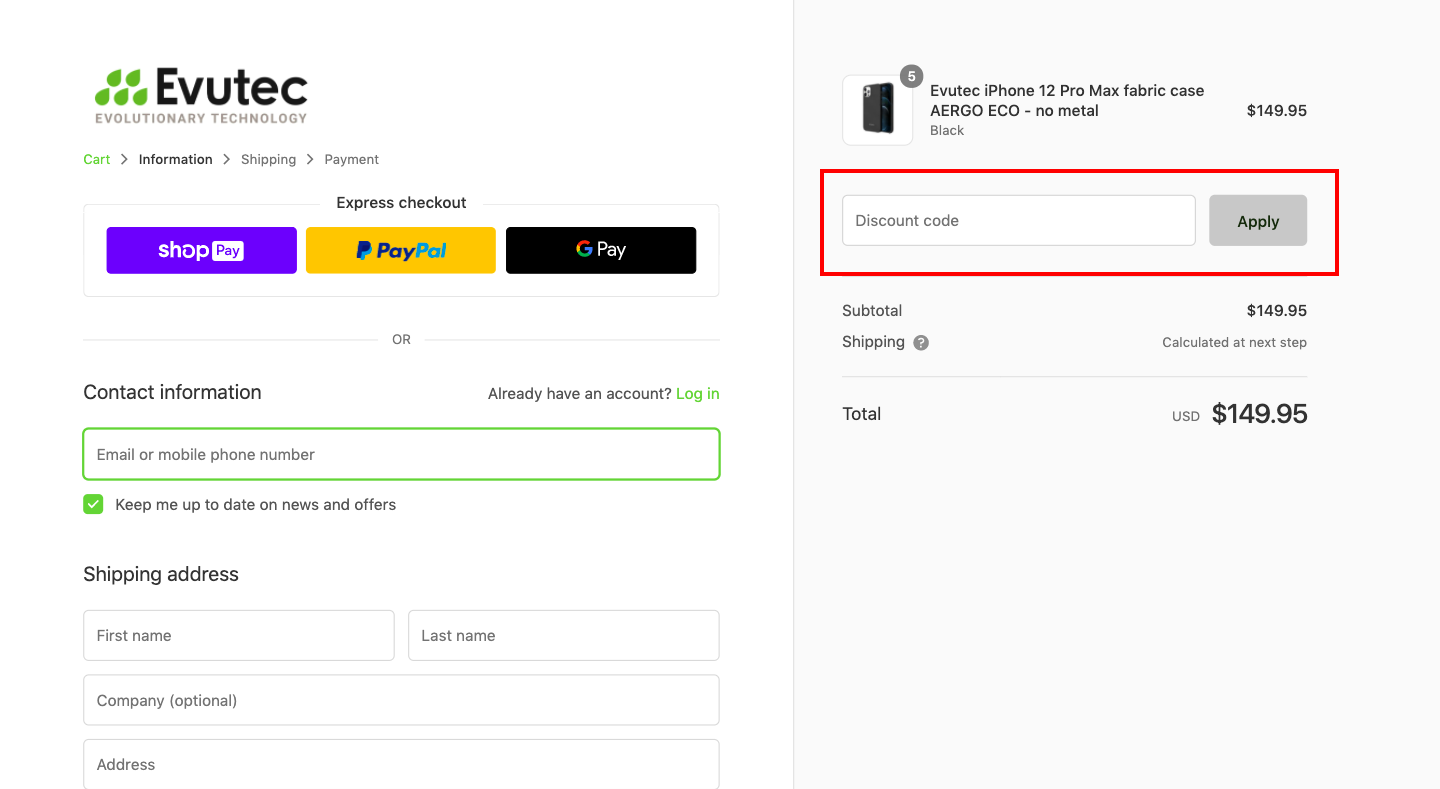The height and width of the screenshot is (789, 1440).
Task: Click the quantity badge showing 5
Action: (x=911, y=76)
